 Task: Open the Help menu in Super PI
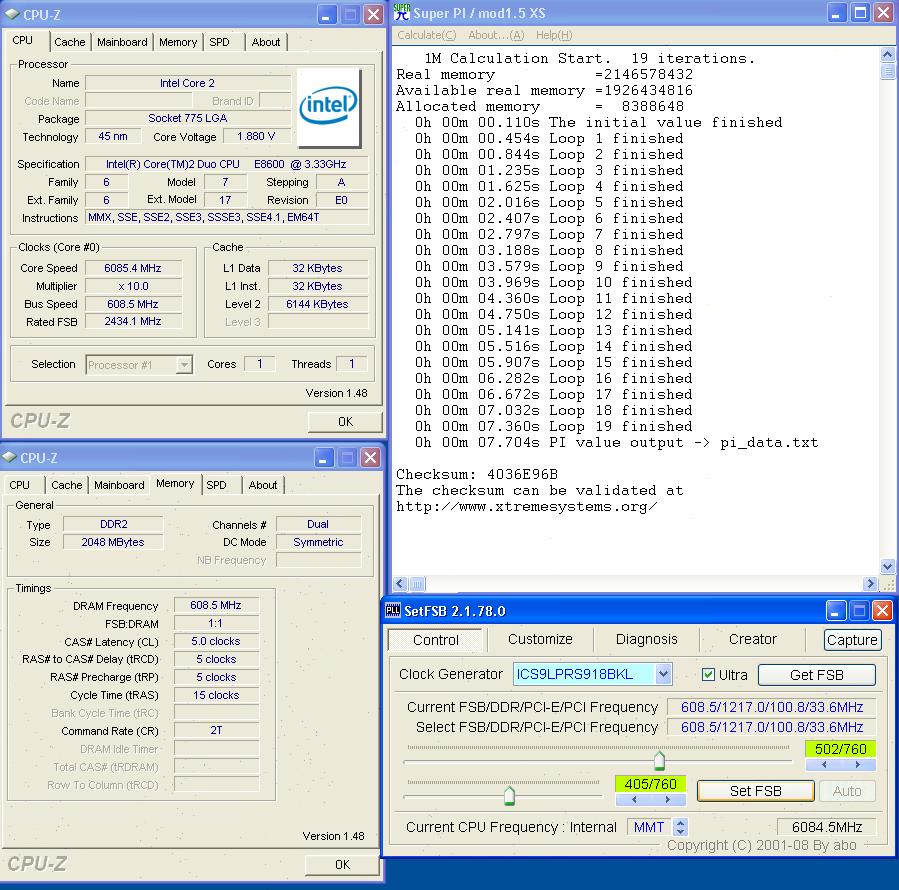coord(554,35)
